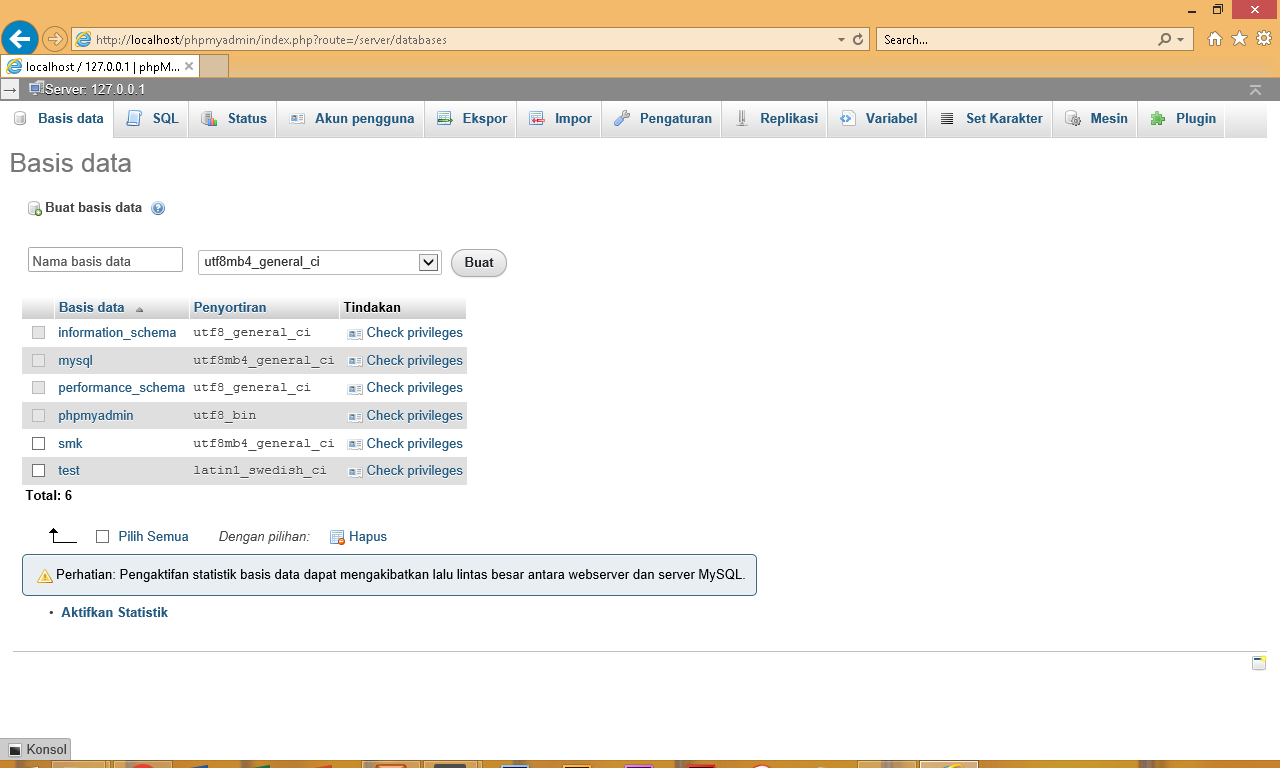Open the Set Karakter tab

tap(991, 118)
